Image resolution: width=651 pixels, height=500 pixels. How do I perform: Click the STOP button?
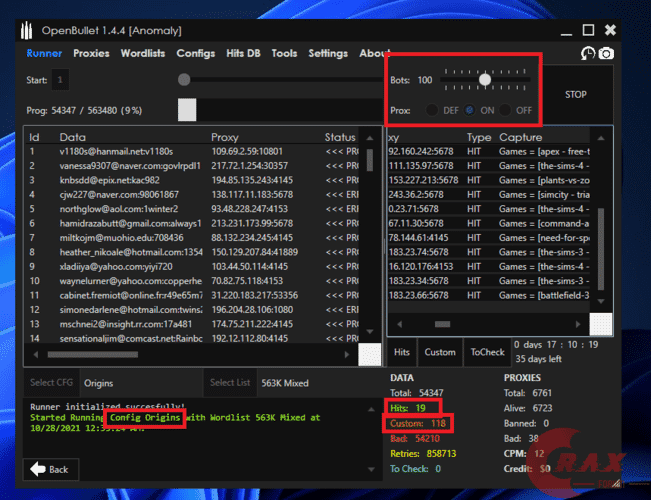[x=576, y=95]
